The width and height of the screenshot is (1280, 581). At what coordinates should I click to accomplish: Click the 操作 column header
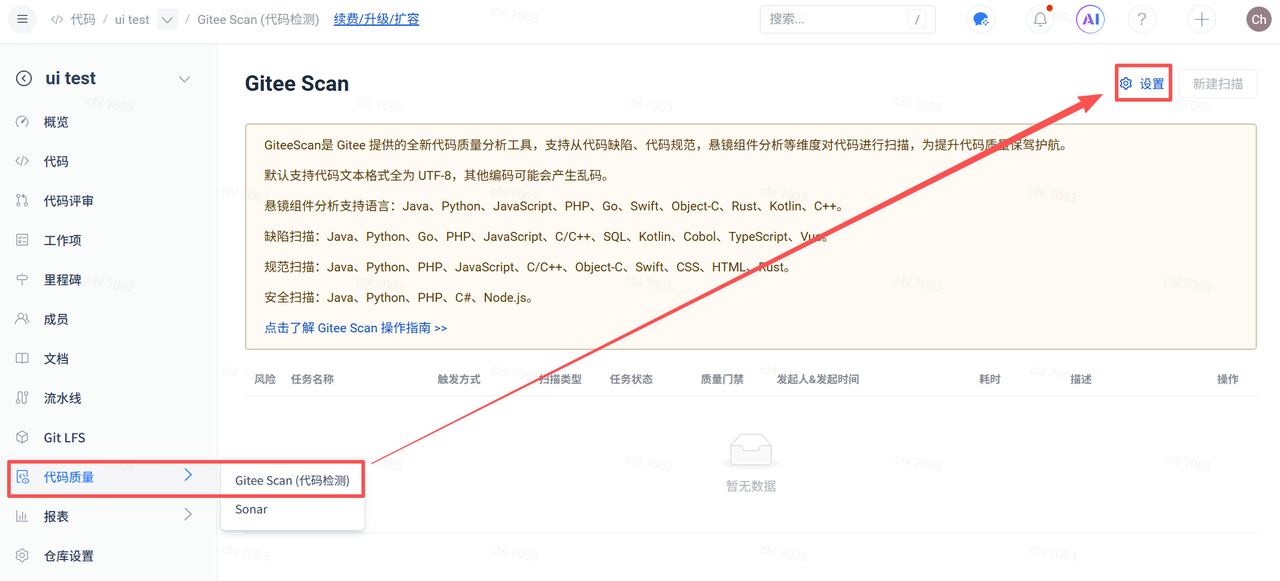click(x=1228, y=379)
